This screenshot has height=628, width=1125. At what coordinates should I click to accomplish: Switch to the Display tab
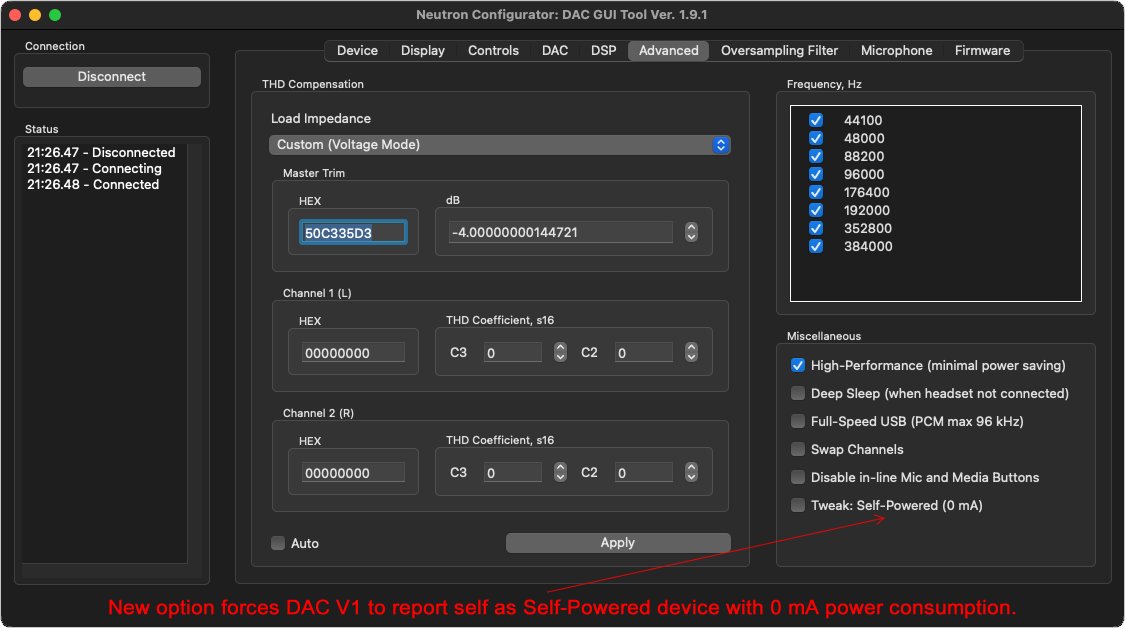click(x=423, y=50)
